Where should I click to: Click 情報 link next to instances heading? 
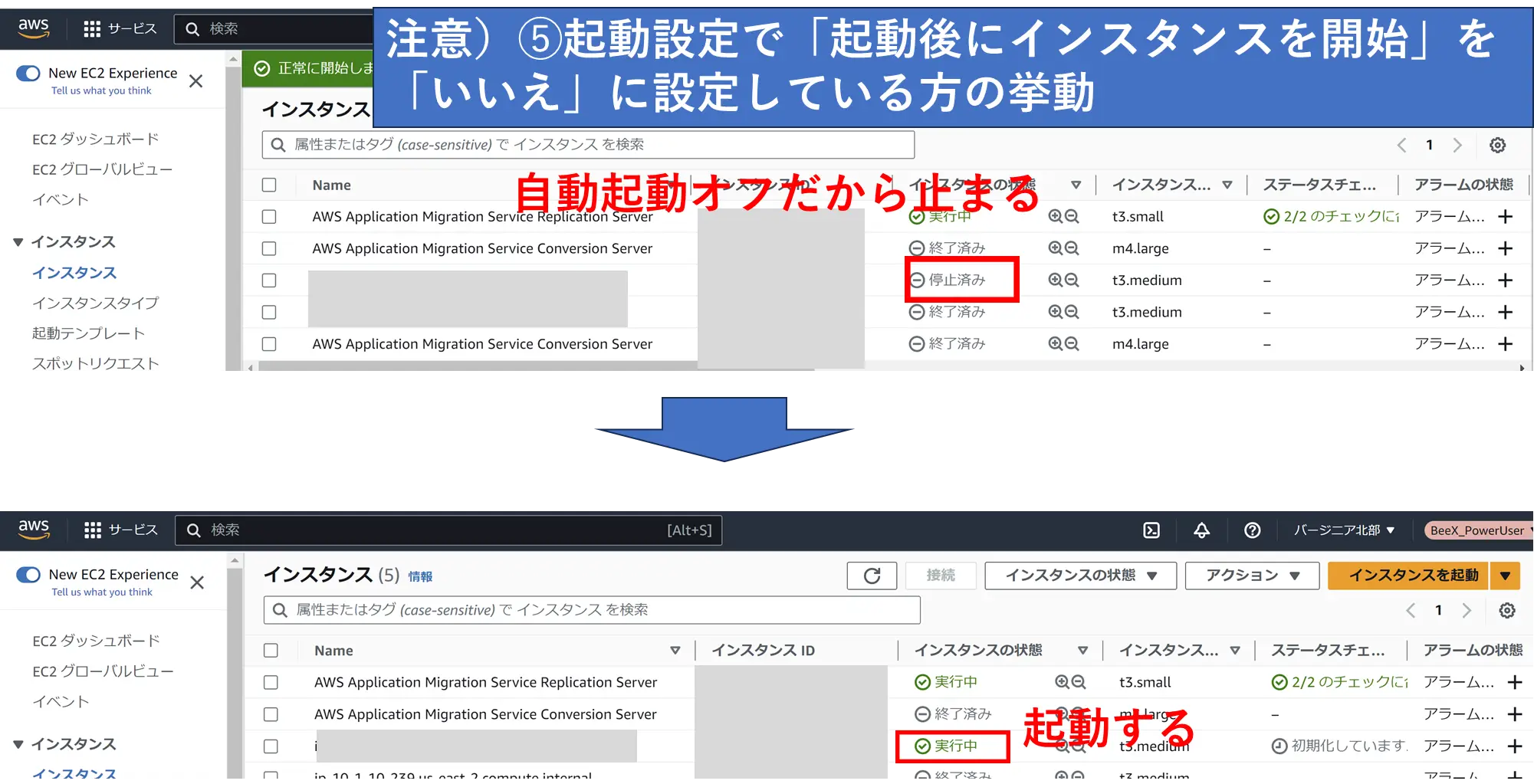[x=420, y=576]
